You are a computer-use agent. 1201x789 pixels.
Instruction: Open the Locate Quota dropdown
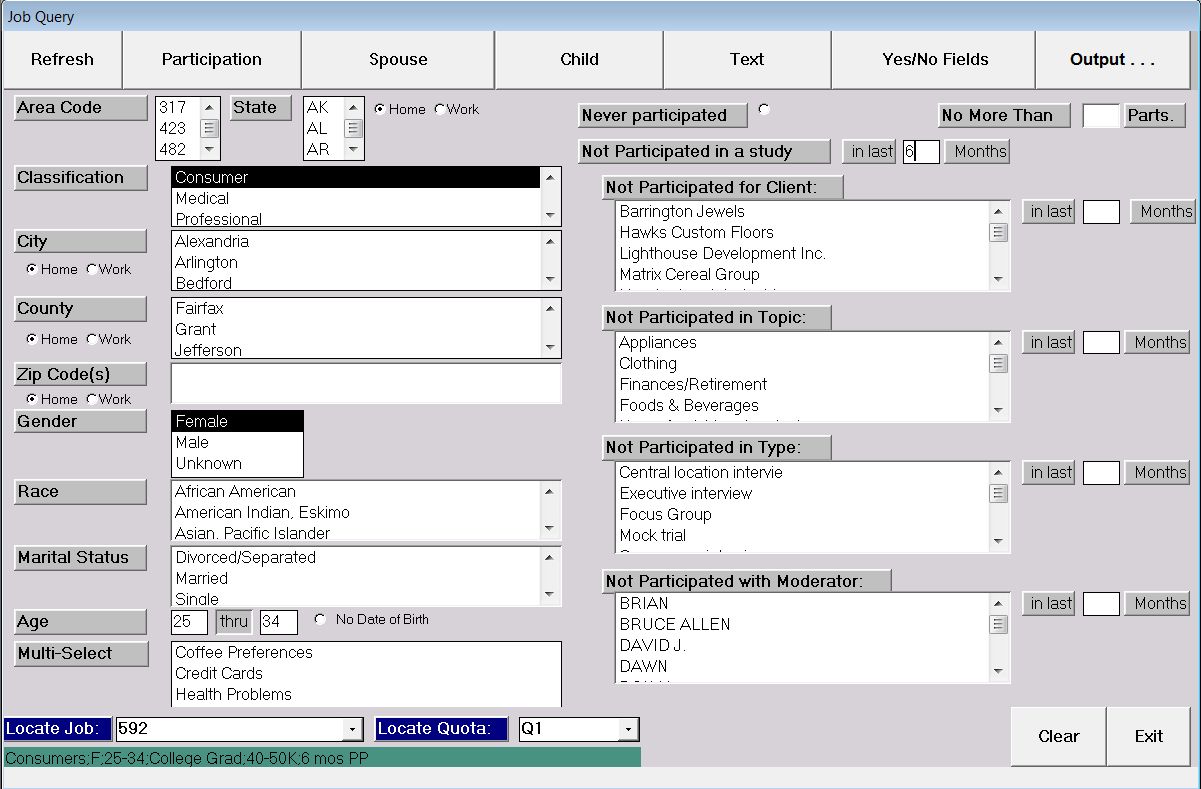[628, 729]
